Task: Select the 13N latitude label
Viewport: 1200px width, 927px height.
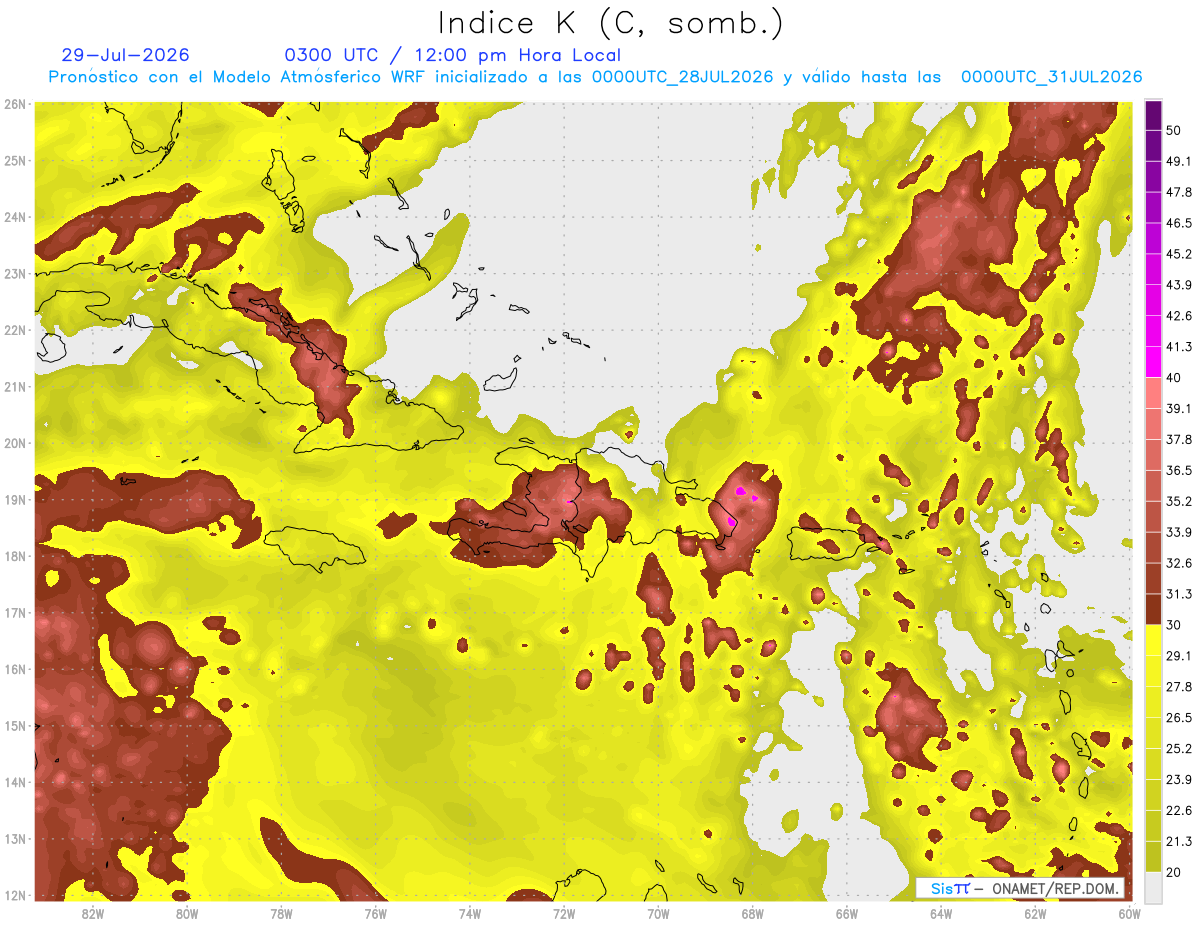Action: [x=15, y=839]
